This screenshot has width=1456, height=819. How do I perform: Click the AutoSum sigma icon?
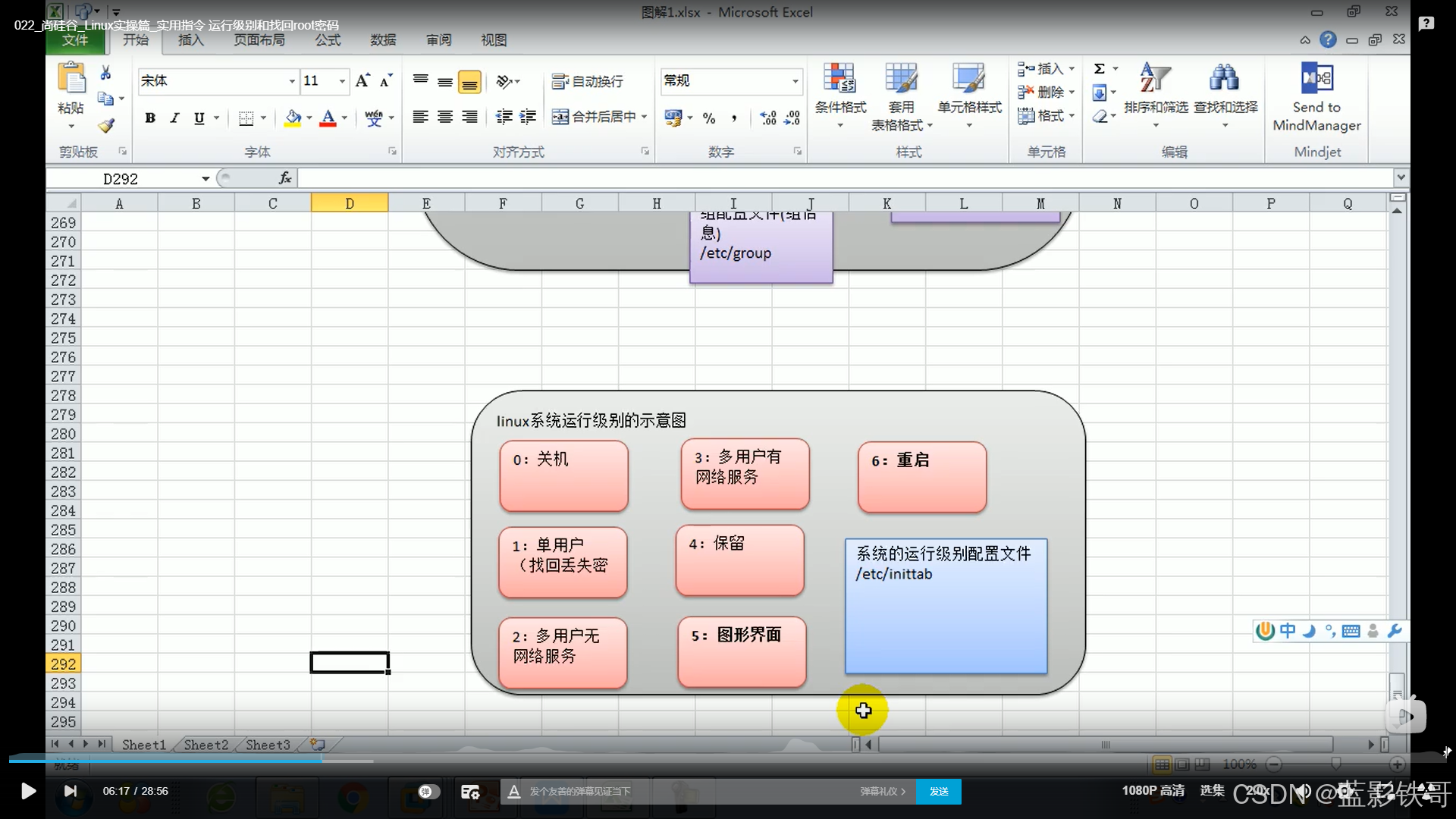coord(1100,69)
